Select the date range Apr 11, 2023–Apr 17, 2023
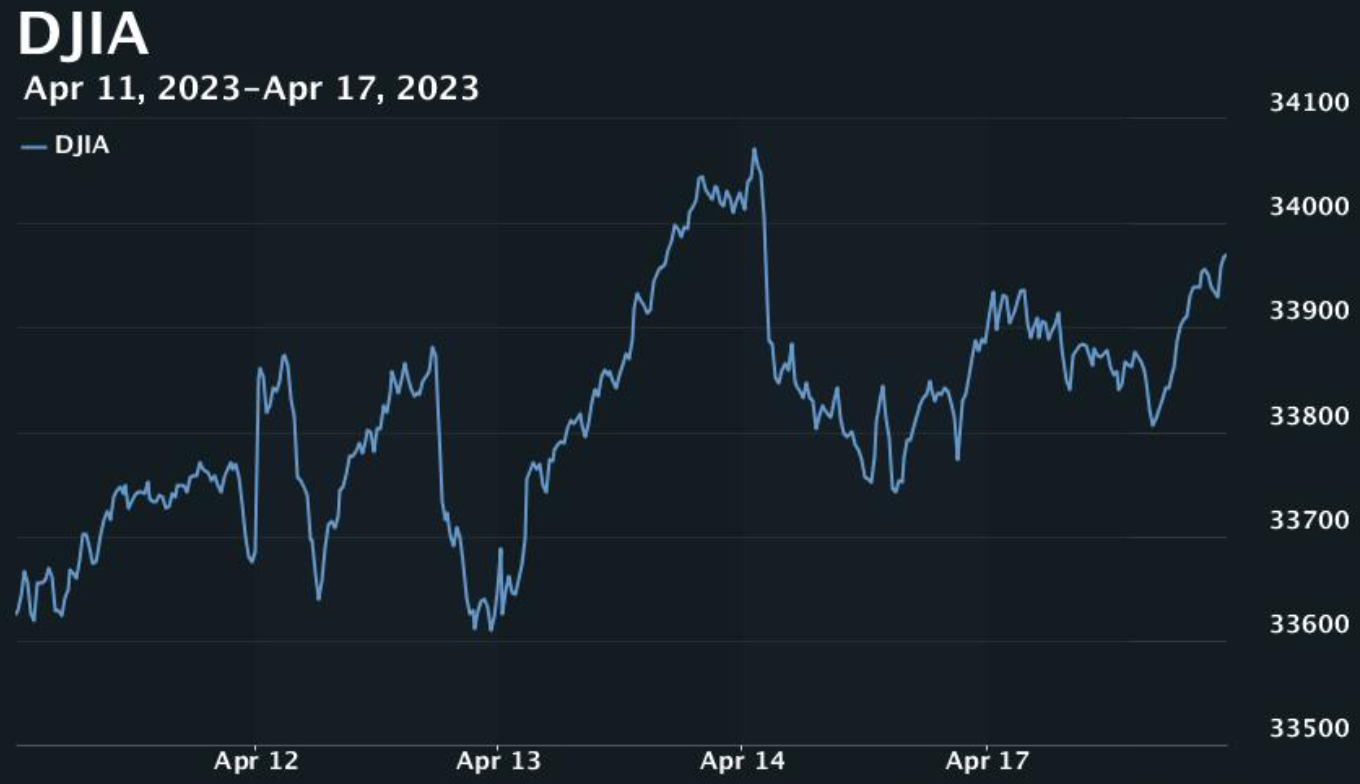The height and width of the screenshot is (784, 1360). [251, 89]
